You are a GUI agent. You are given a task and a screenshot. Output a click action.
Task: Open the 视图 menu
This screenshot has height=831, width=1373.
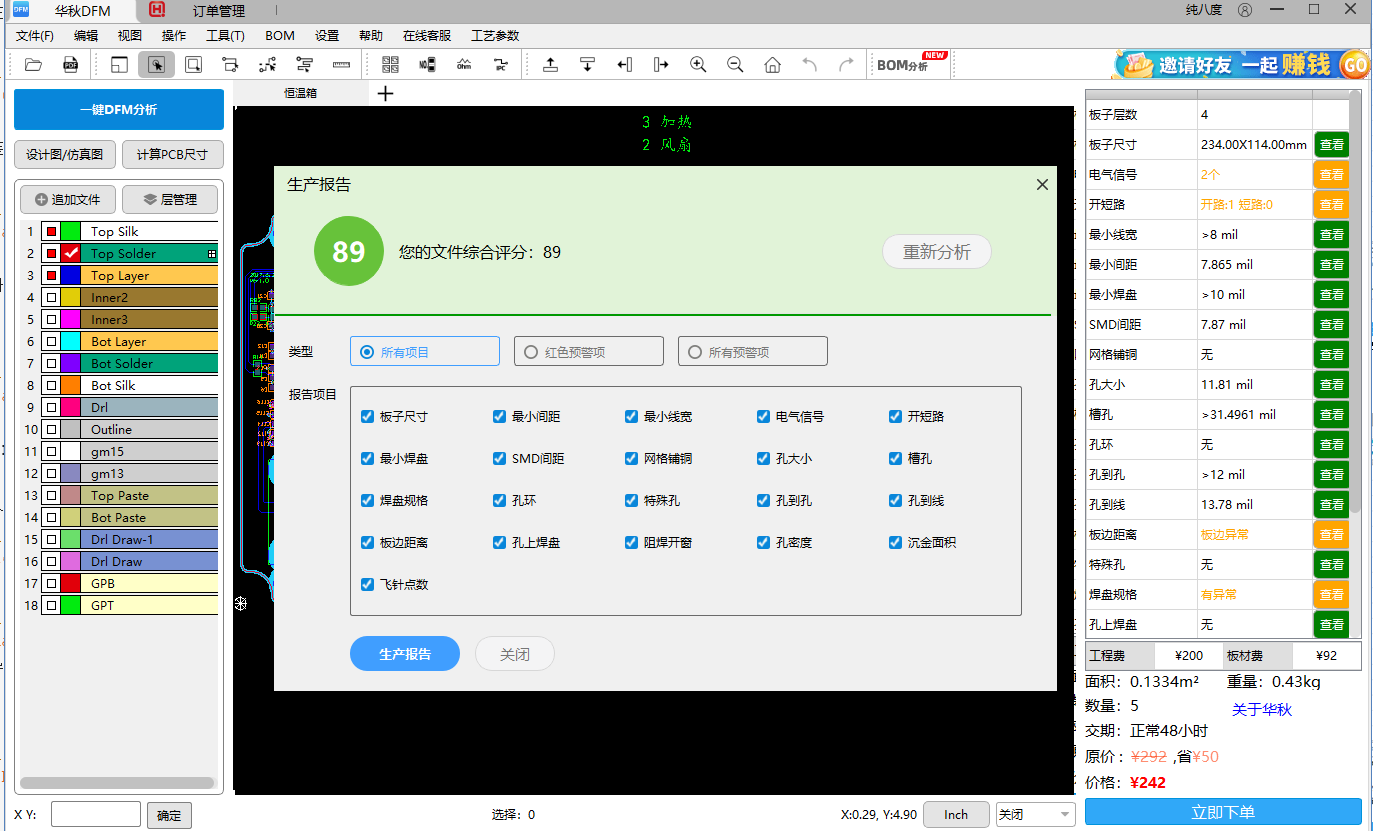130,35
